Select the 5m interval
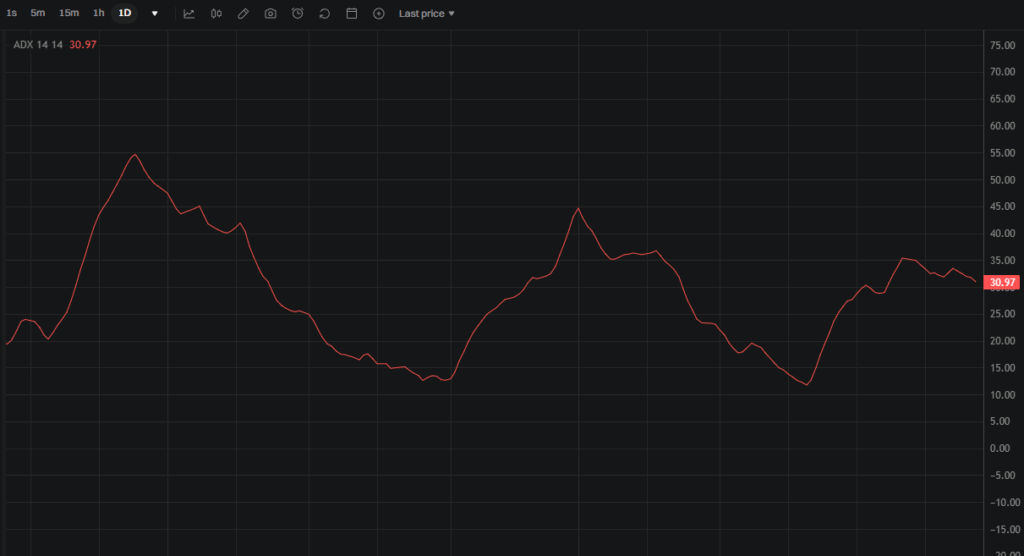Viewport: 1024px width, 556px height. click(38, 13)
